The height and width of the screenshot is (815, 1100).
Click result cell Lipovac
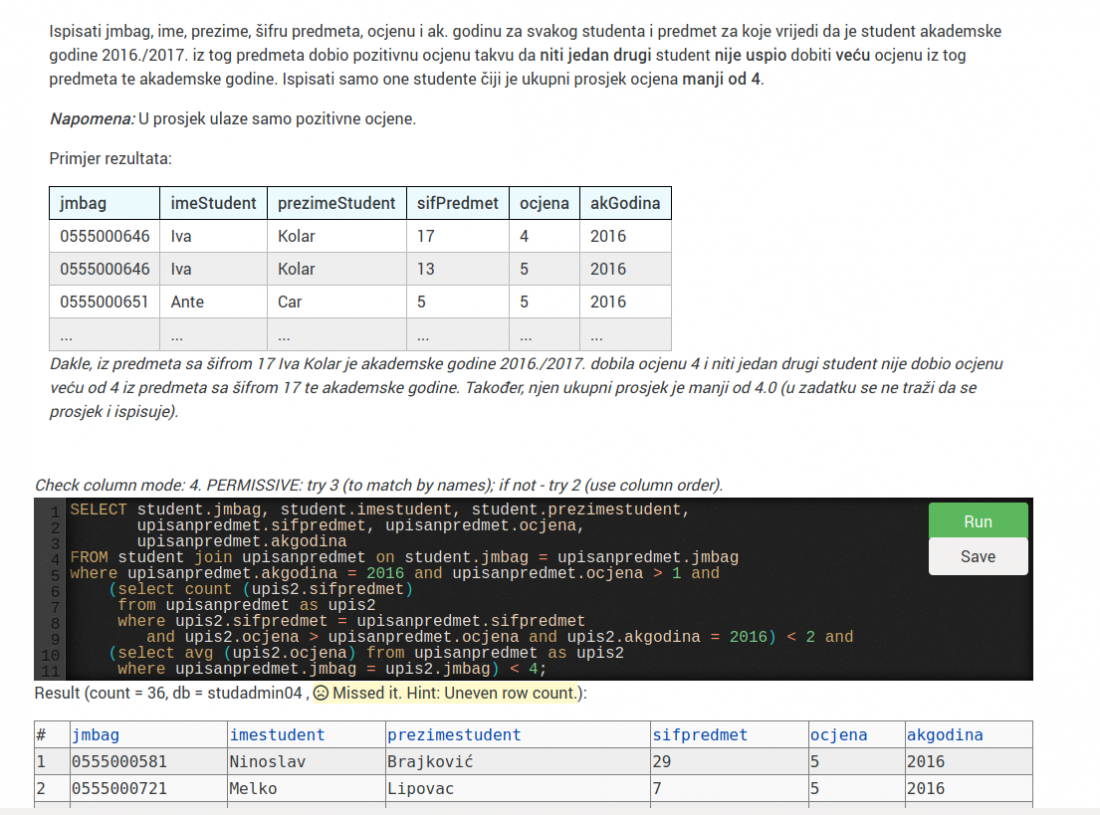[518, 788]
